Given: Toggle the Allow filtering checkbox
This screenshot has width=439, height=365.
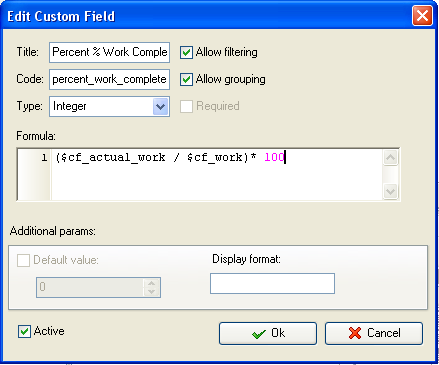Looking at the screenshot, I should [186, 52].
